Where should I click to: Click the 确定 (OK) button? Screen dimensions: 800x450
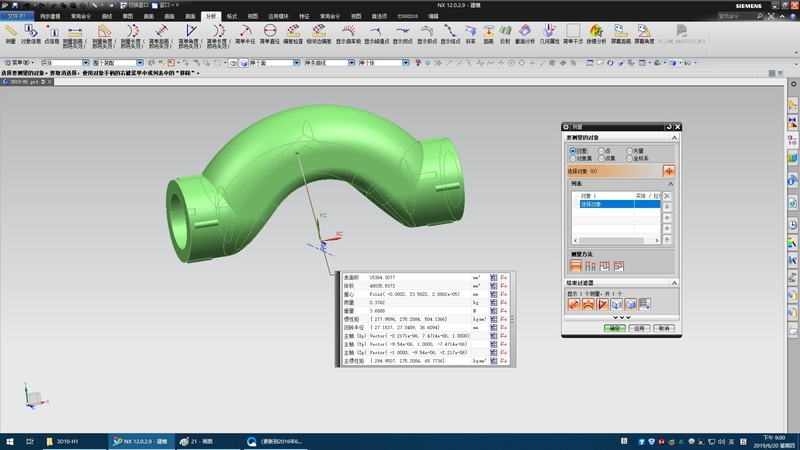(x=615, y=327)
